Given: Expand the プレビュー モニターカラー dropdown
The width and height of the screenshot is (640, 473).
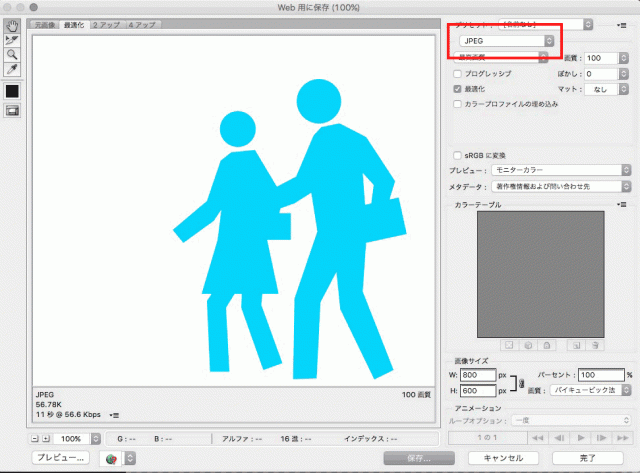Looking at the screenshot, I should pyautogui.click(x=560, y=171).
